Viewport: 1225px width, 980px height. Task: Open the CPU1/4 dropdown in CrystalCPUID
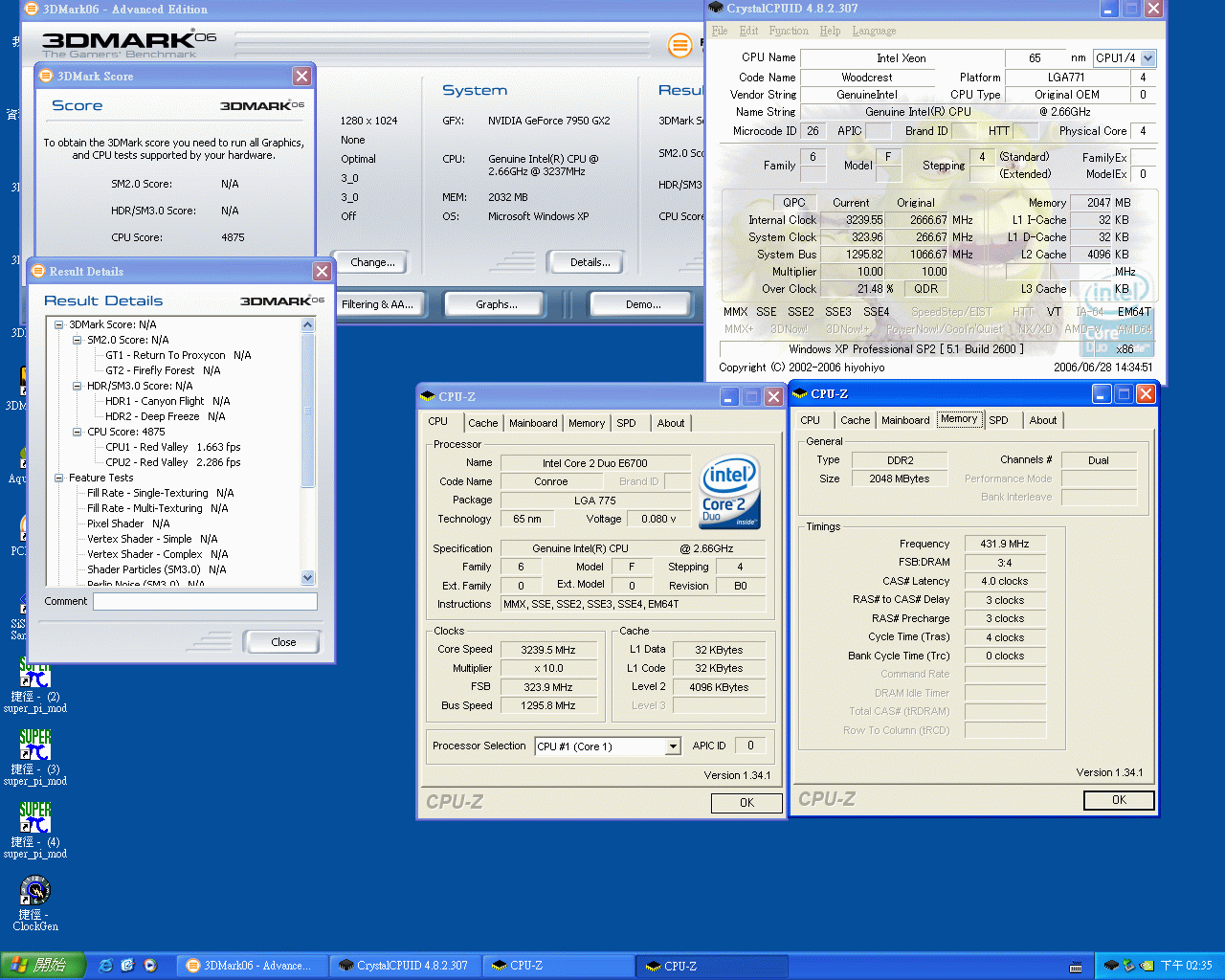(x=1148, y=58)
